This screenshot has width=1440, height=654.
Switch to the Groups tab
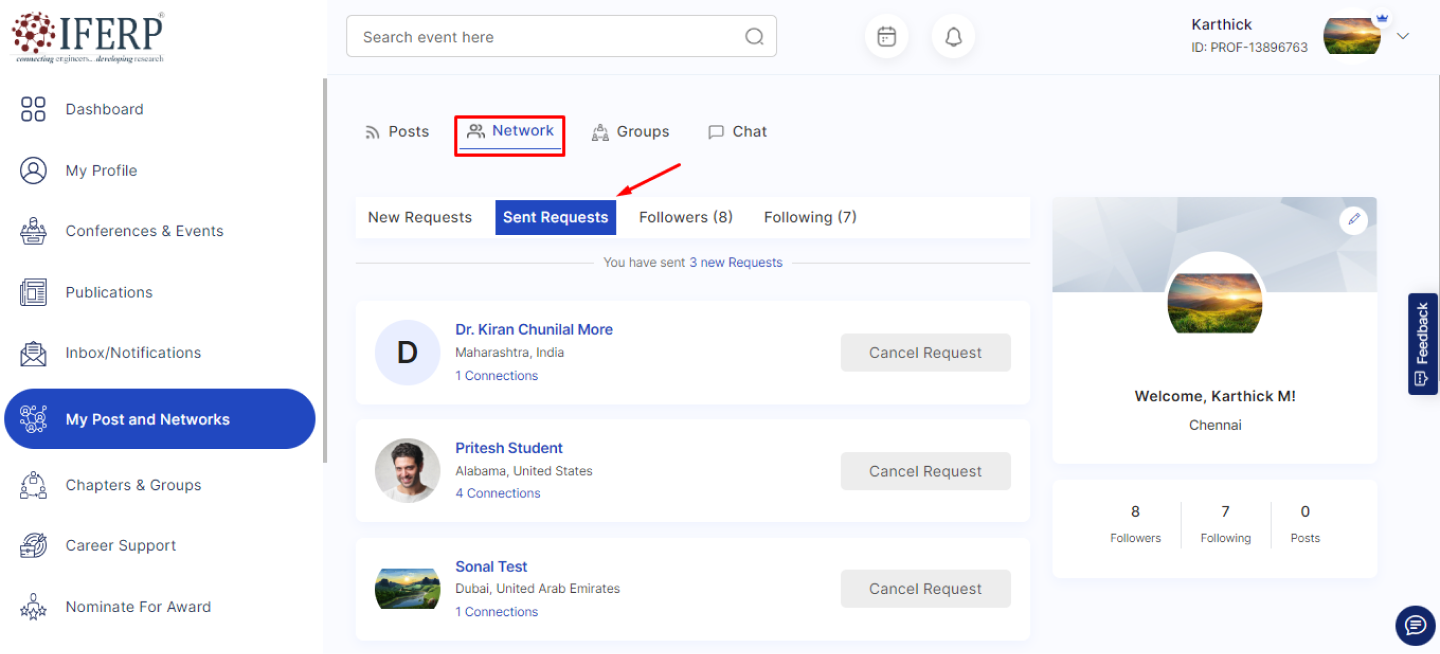coord(630,132)
